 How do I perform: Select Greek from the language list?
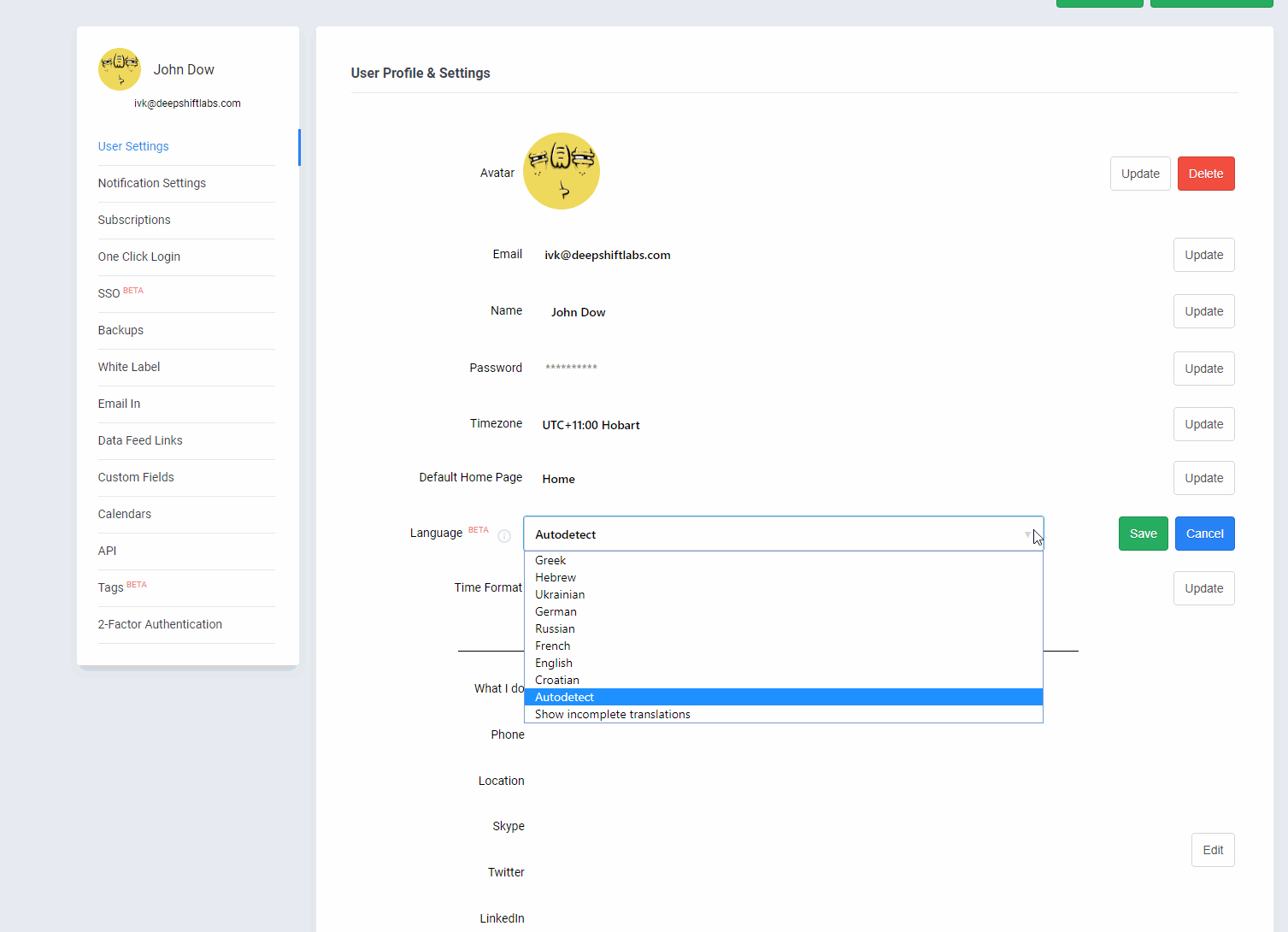point(550,561)
